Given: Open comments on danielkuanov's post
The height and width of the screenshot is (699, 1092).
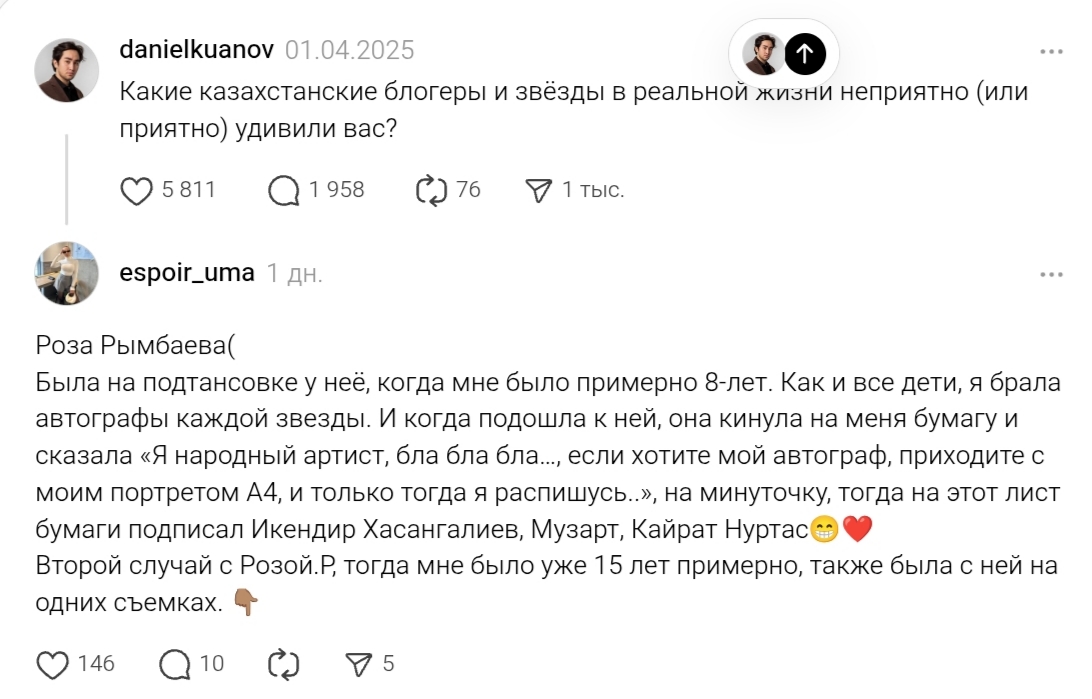Looking at the screenshot, I should click(x=284, y=190).
